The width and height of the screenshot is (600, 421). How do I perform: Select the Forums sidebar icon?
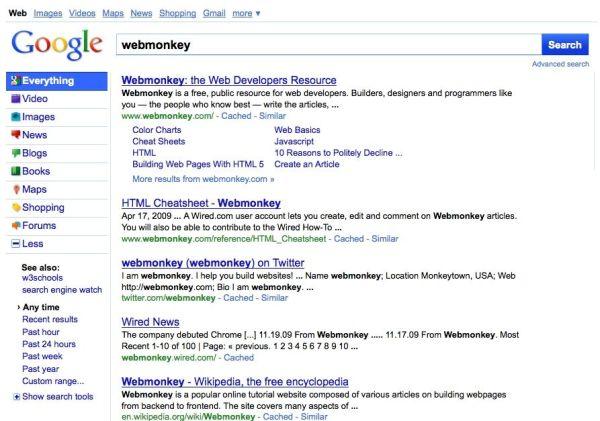(x=16, y=225)
